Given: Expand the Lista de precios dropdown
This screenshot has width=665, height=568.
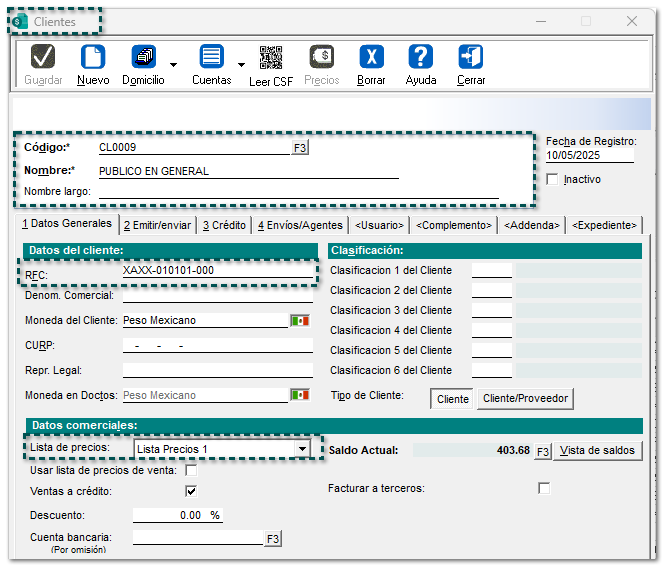Looking at the screenshot, I should point(302,450).
